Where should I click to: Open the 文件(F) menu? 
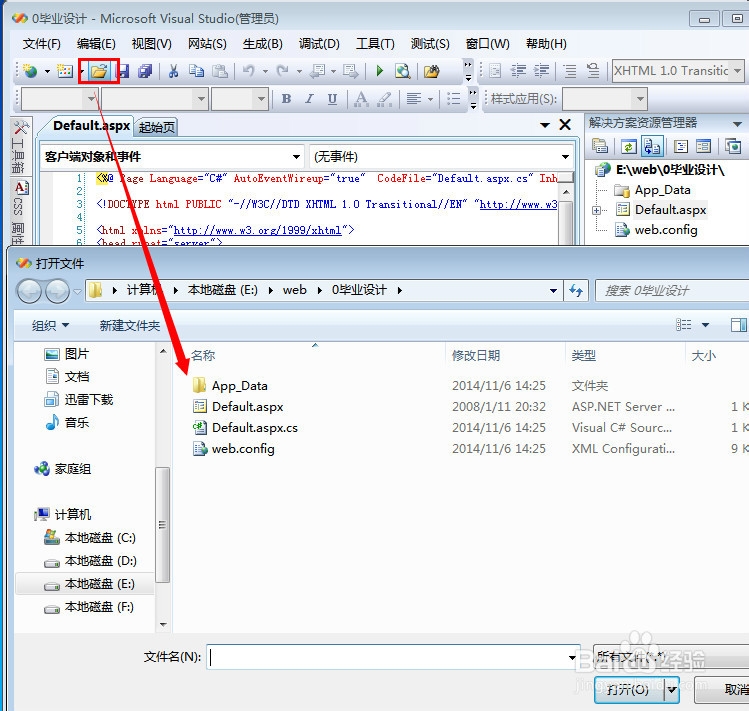click(42, 44)
